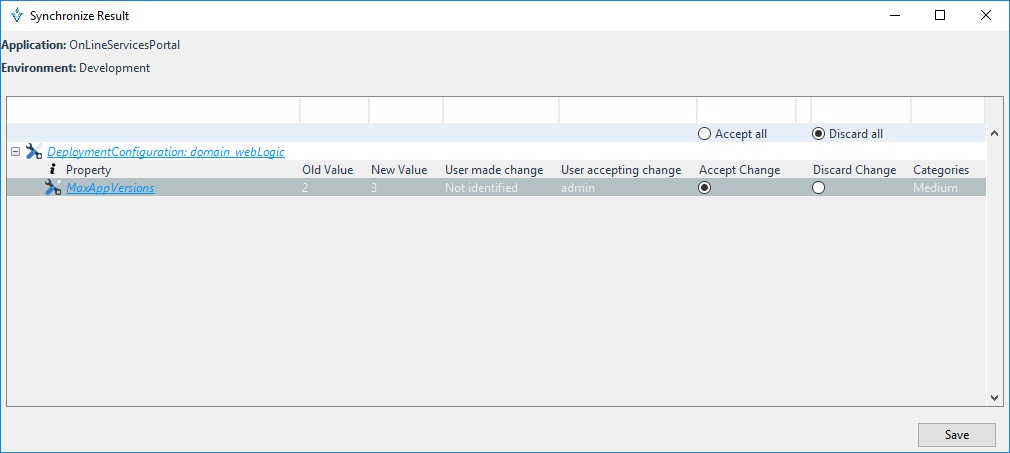Select the Discard all radio button
This screenshot has height=453, width=1010.
(818, 134)
